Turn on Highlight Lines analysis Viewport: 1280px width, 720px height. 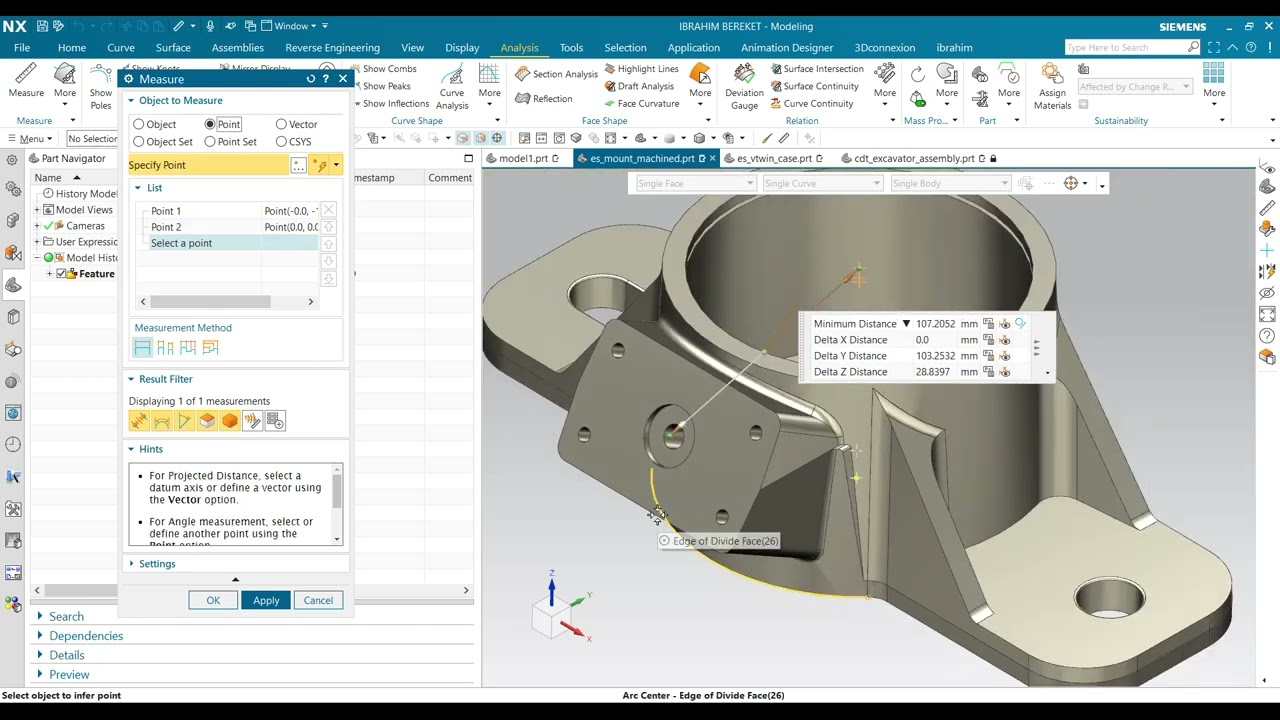[x=639, y=69]
